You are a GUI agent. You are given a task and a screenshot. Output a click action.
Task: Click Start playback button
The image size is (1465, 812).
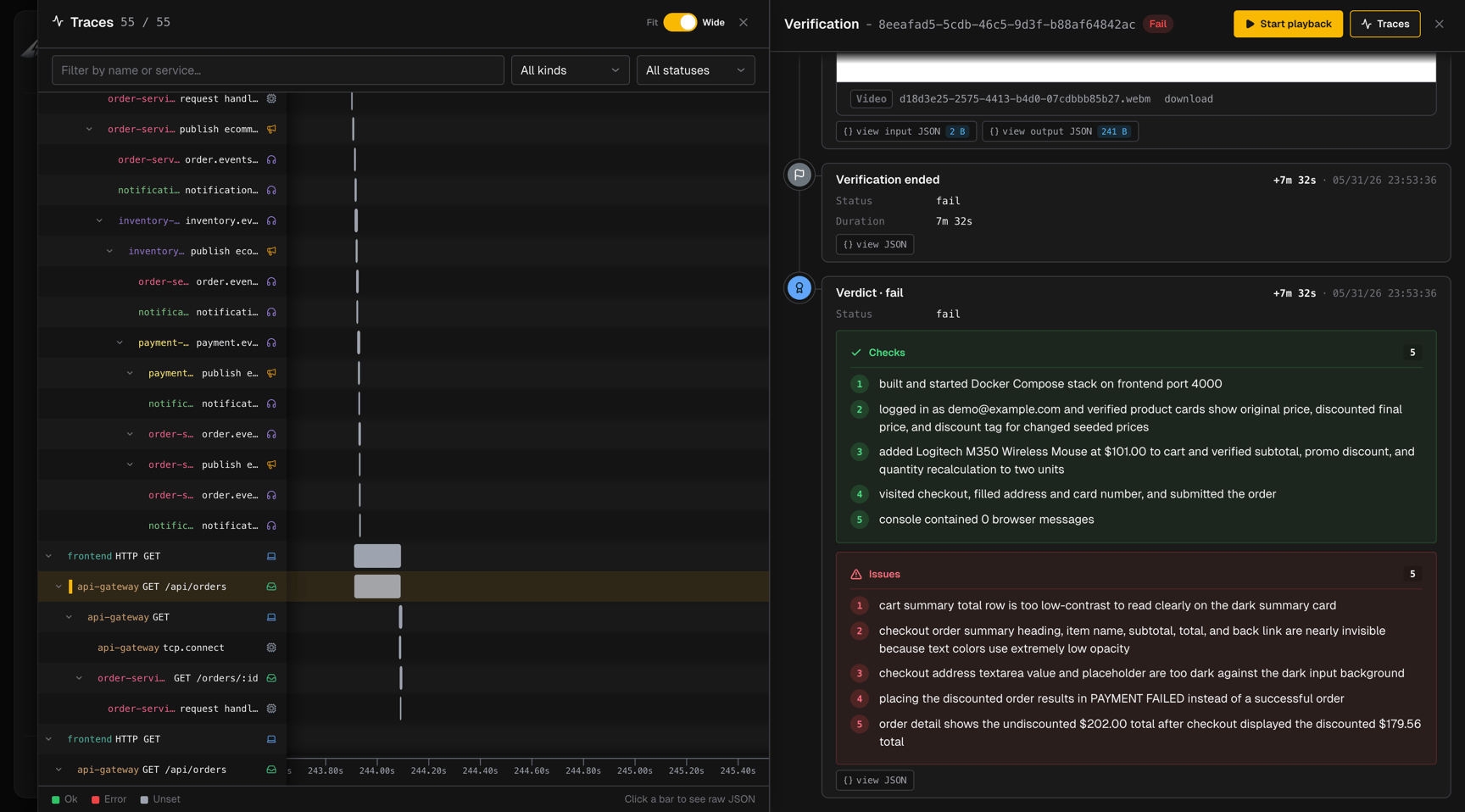click(1288, 24)
